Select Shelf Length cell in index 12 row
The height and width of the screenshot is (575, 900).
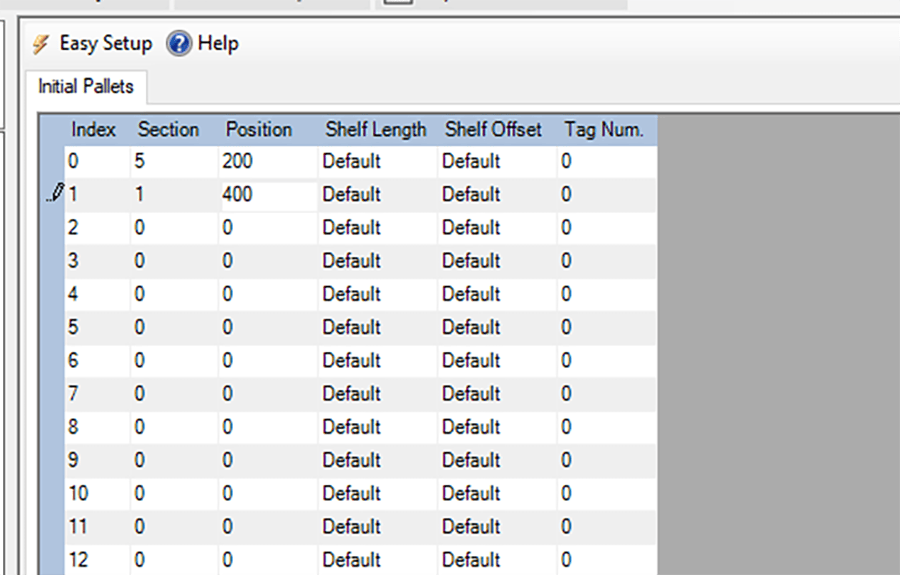pos(378,560)
